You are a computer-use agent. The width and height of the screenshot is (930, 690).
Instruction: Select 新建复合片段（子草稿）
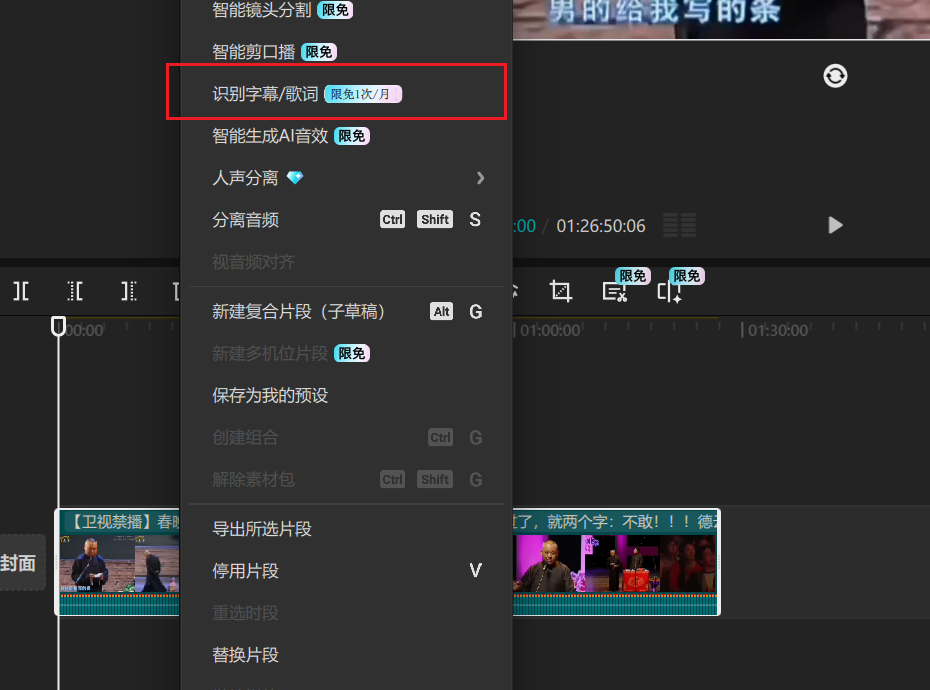(x=346, y=311)
